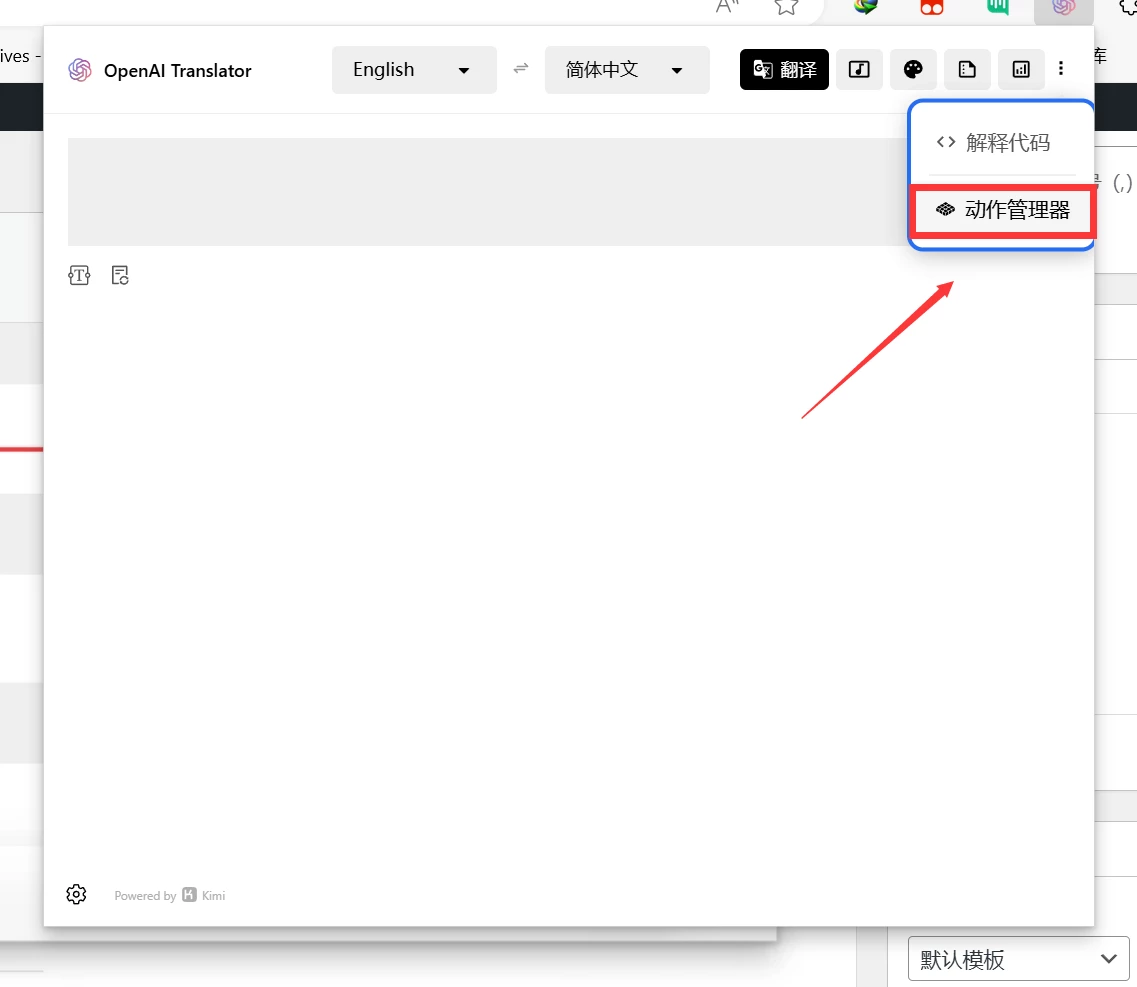Select the polishing mode music-note icon

(859, 70)
